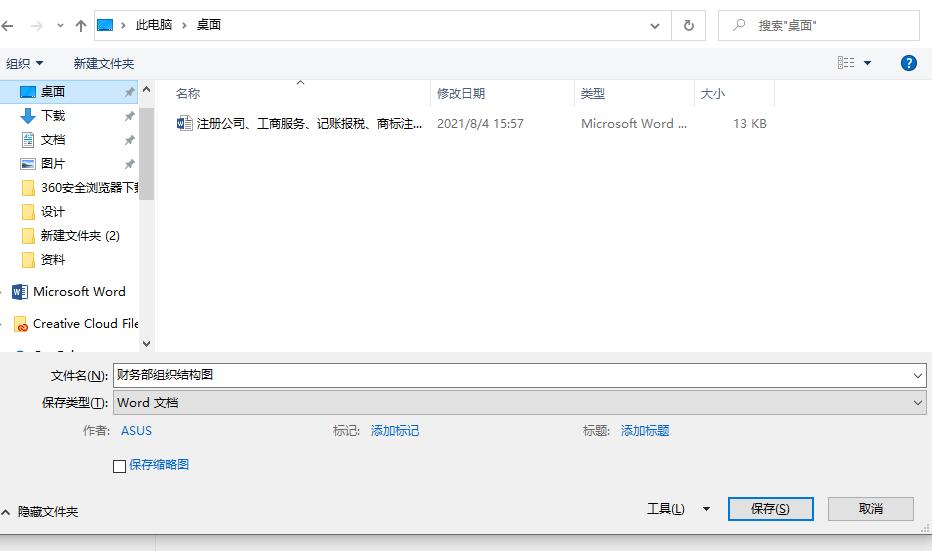Click the pin icon next to 桌面

pyautogui.click(x=129, y=92)
